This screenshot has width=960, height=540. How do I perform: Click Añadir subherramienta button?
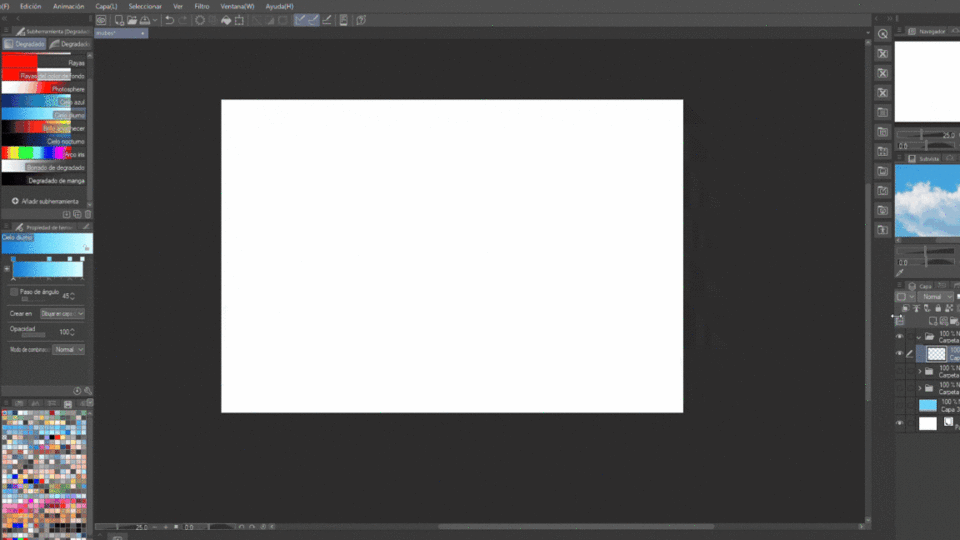tap(45, 201)
